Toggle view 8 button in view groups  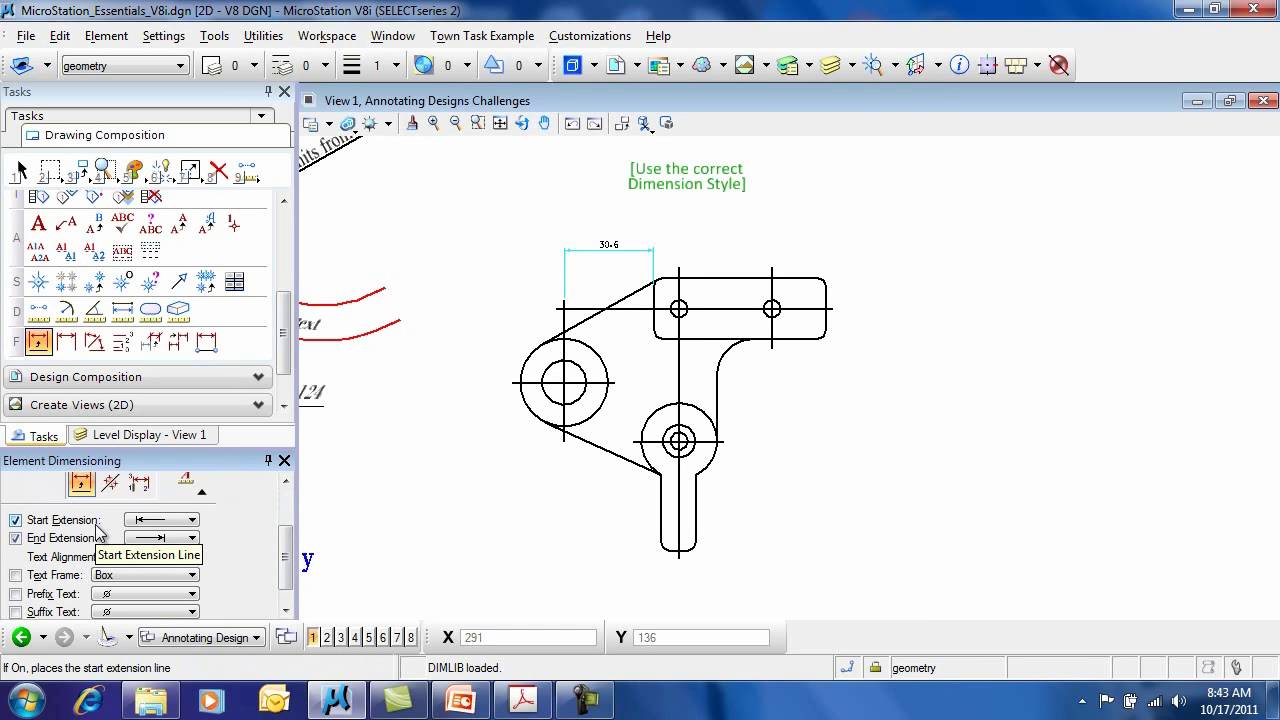point(411,637)
